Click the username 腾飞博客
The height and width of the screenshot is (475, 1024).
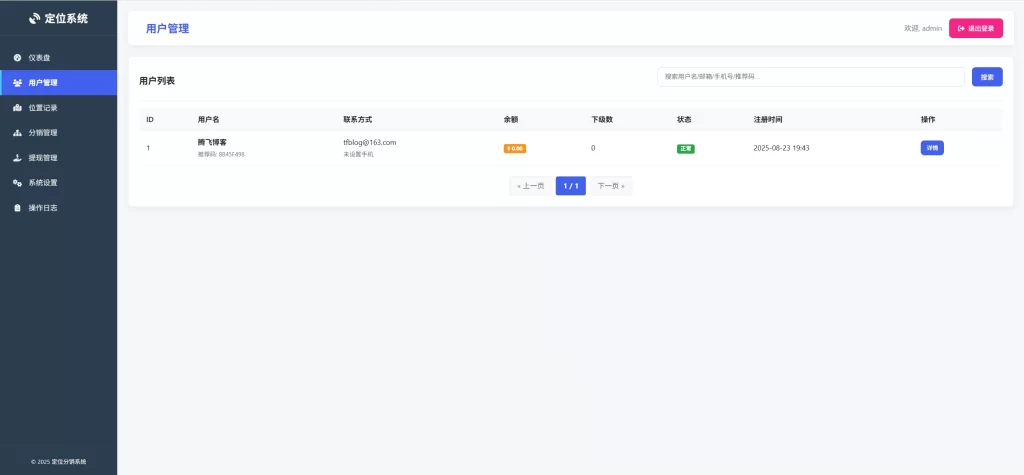click(212, 142)
